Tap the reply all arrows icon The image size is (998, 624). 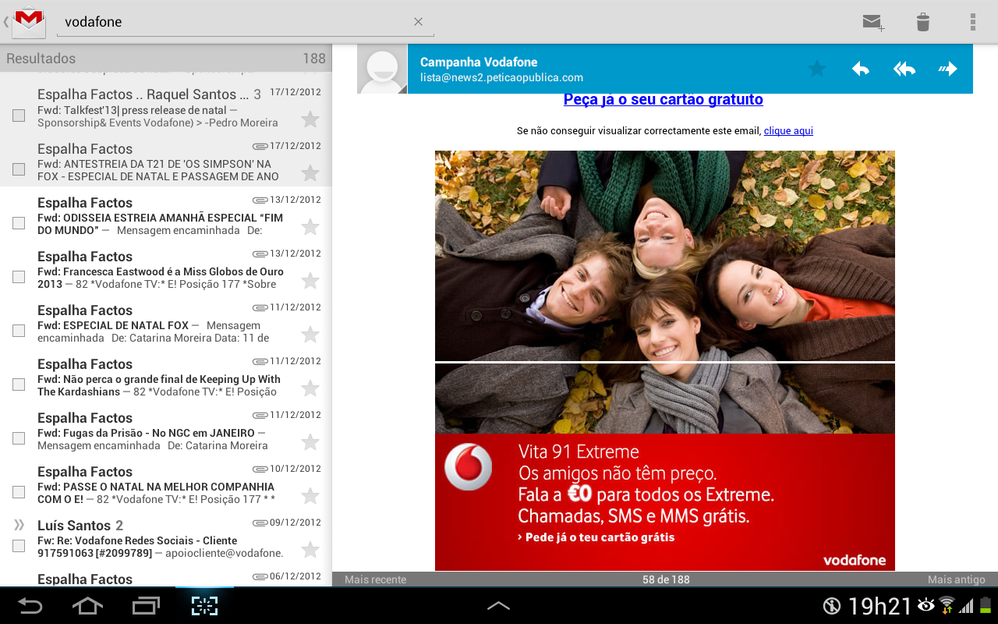tap(904, 69)
